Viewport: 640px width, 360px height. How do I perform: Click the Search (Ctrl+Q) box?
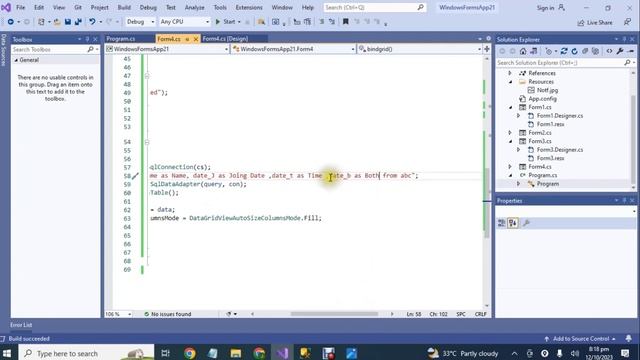pyautogui.click(x=374, y=7)
